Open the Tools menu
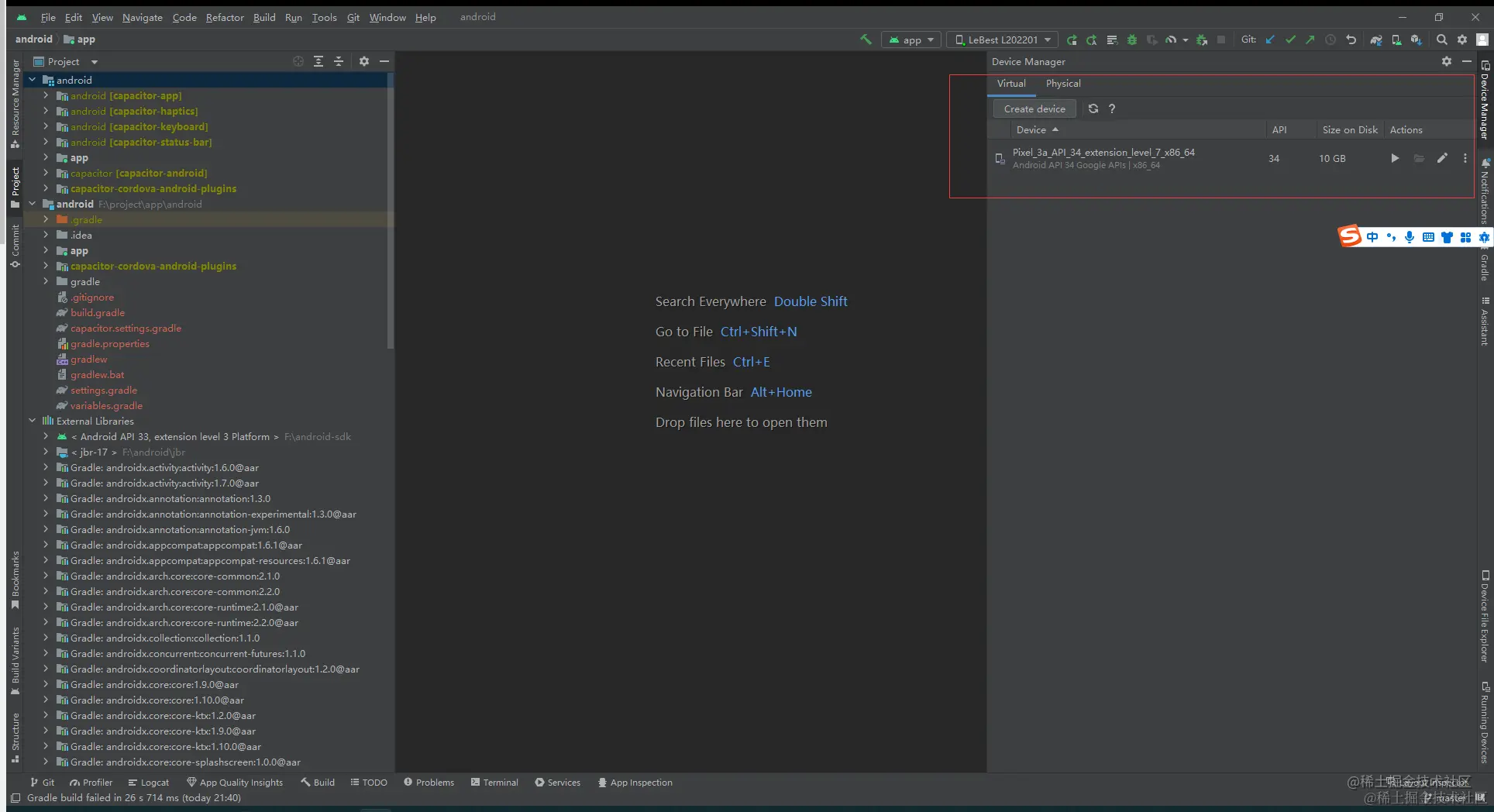Screen dimensions: 1494x812 (x=325, y=17)
